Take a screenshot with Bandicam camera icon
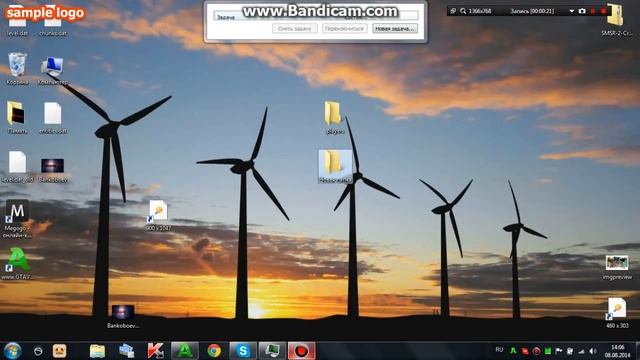Image resolution: width=640 pixels, height=360 pixels. [582, 11]
